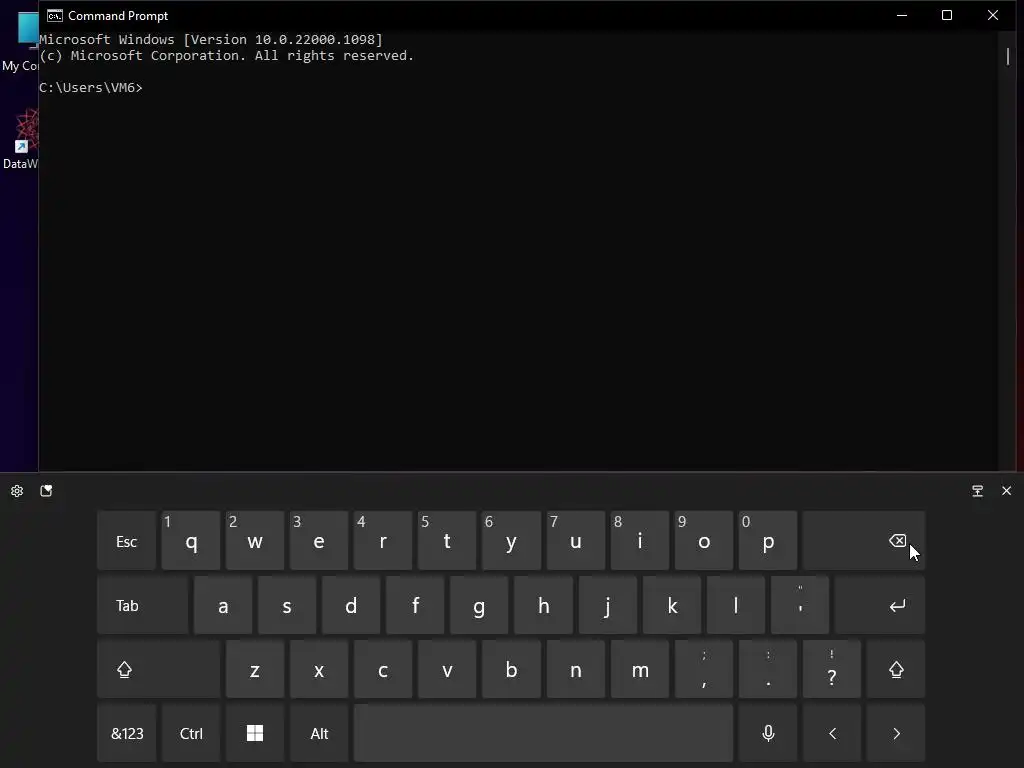Open Command Prompt title bar icon menu
This screenshot has width=1024, height=768.
tap(55, 16)
